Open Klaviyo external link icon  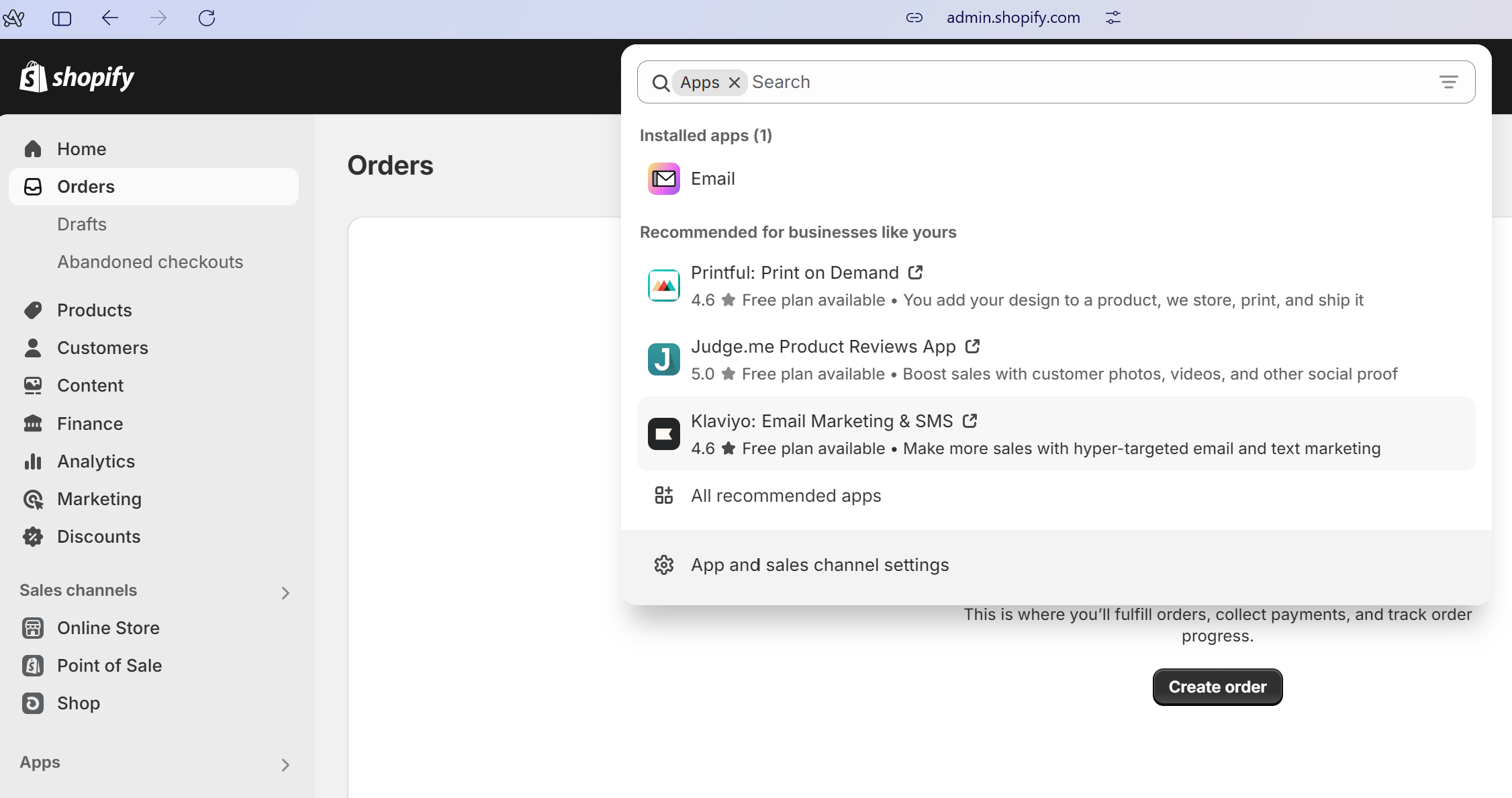(970, 420)
